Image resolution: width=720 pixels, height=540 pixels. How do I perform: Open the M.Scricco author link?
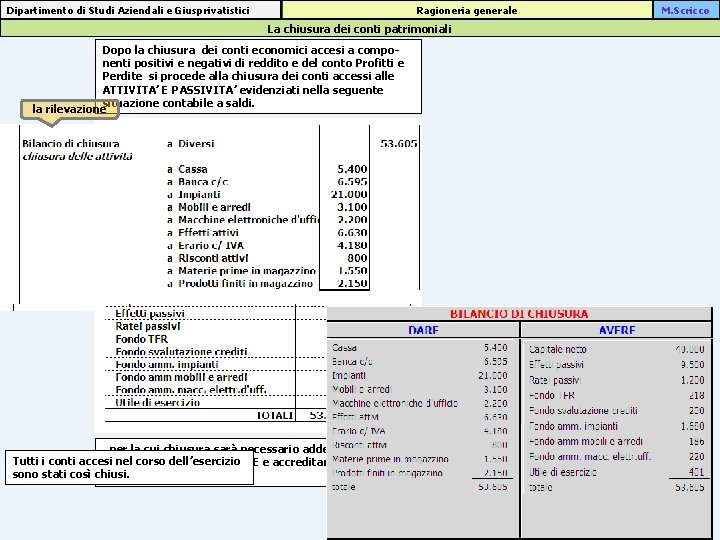[x=685, y=10]
